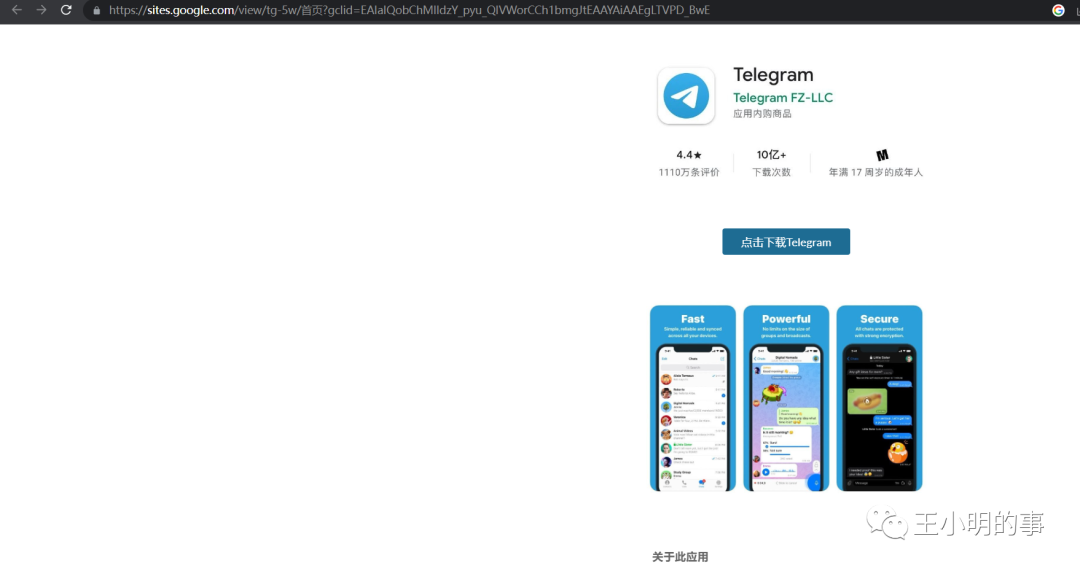1080x571 pixels.
Task: Click the browser back arrow
Action: (17, 10)
